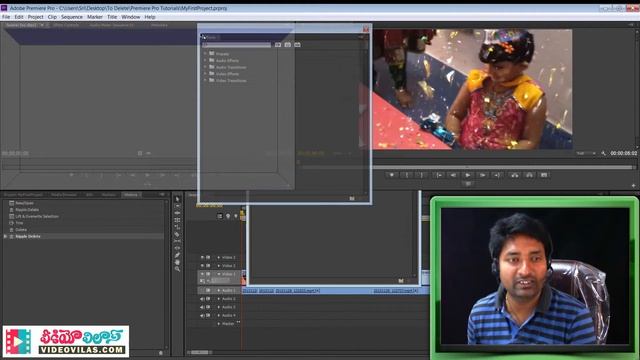Expand the Audio Effects folder
The height and width of the screenshot is (360, 640).
click(x=205, y=60)
